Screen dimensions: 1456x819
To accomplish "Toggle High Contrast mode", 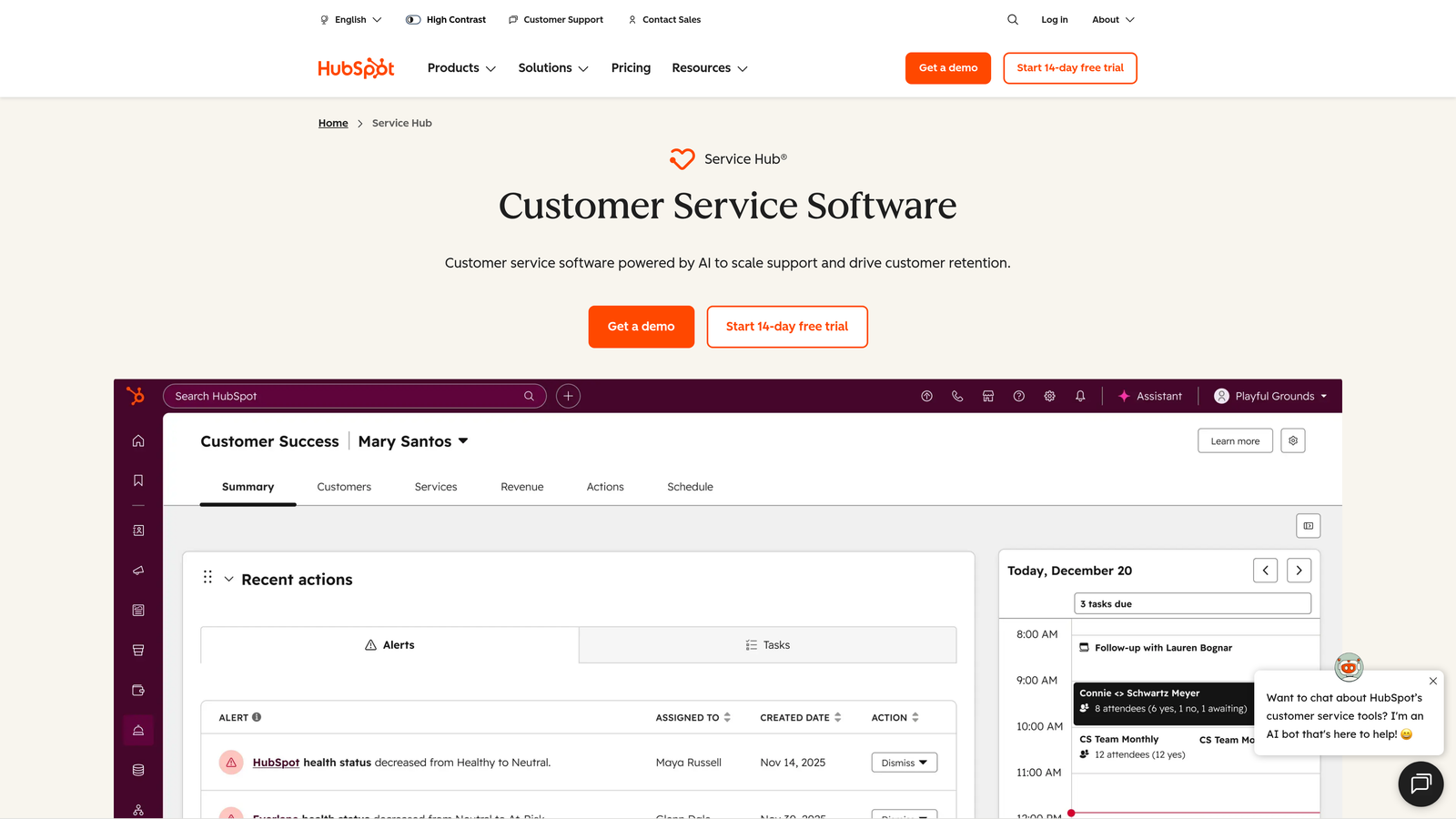I will pos(446,19).
